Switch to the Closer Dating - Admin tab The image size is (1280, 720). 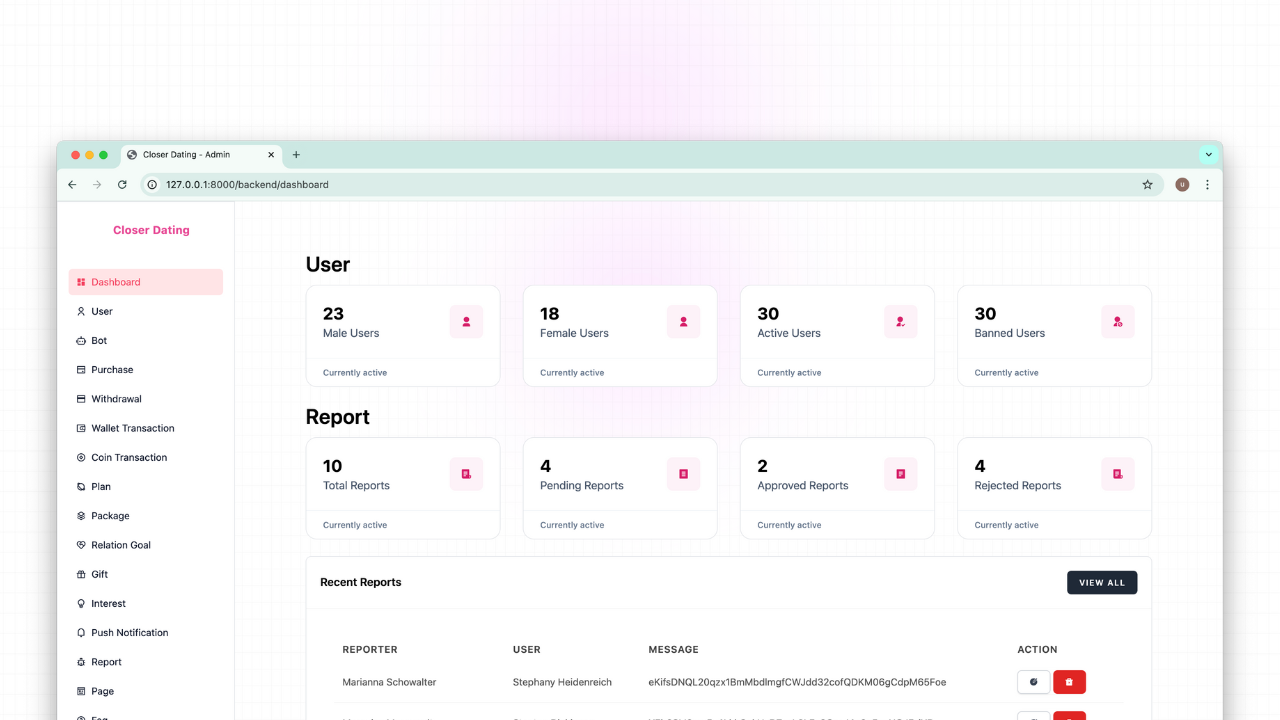190,155
